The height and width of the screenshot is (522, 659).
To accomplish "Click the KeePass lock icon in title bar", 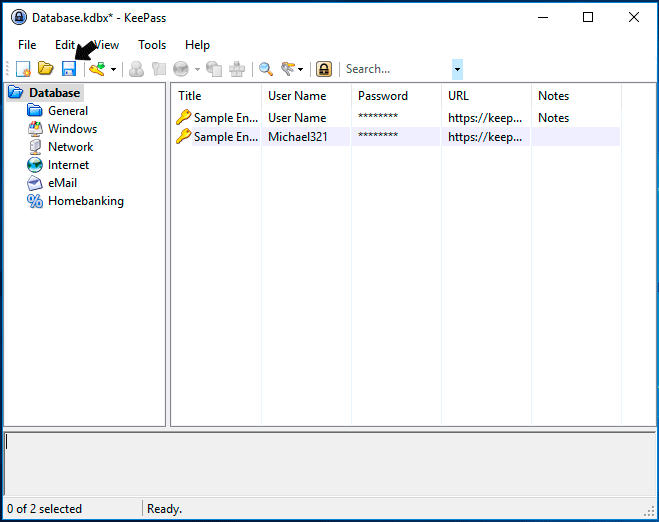I will pyautogui.click(x=19, y=17).
